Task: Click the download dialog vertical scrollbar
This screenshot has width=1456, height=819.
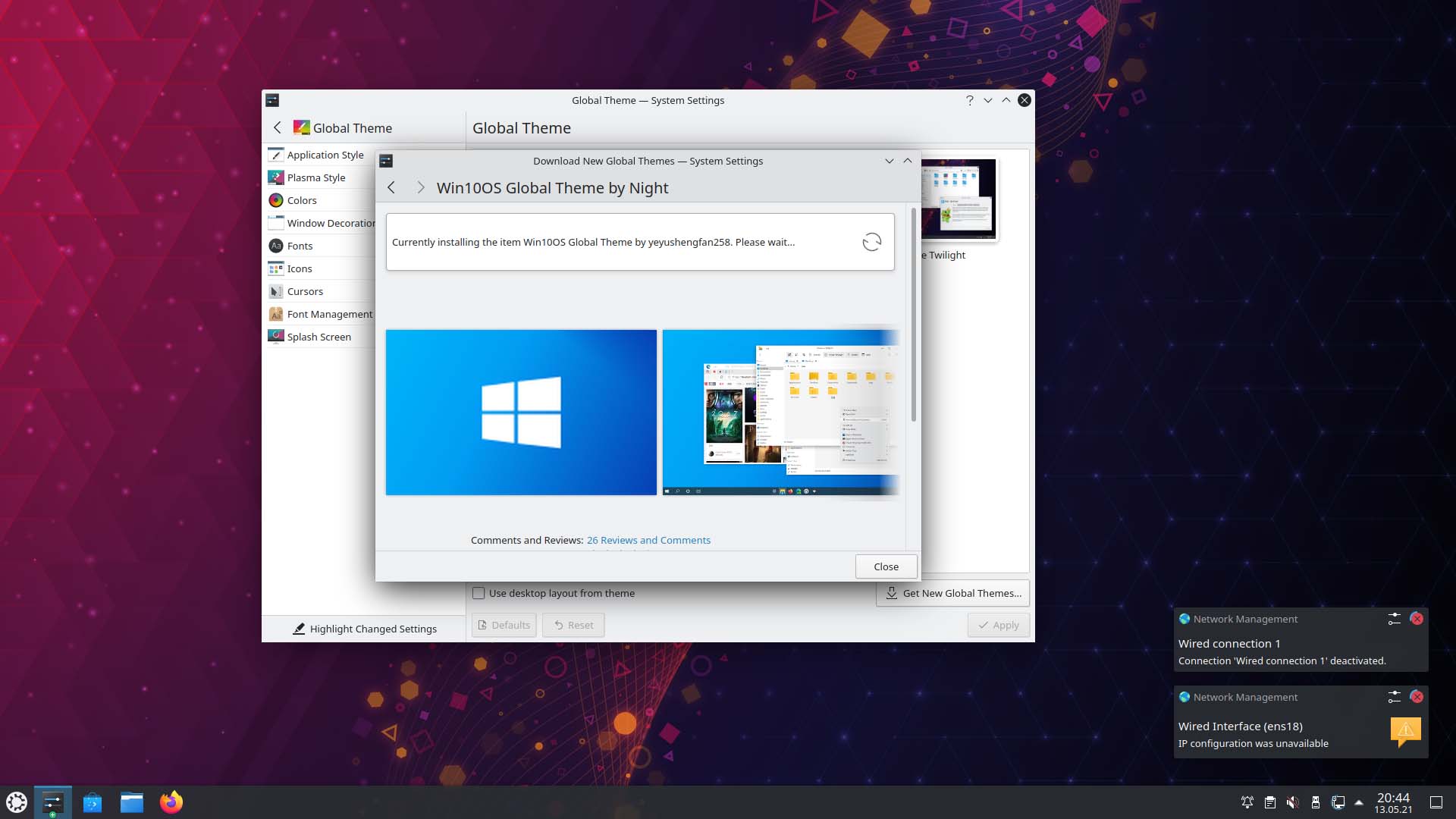Action: pyautogui.click(x=913, y=315)
